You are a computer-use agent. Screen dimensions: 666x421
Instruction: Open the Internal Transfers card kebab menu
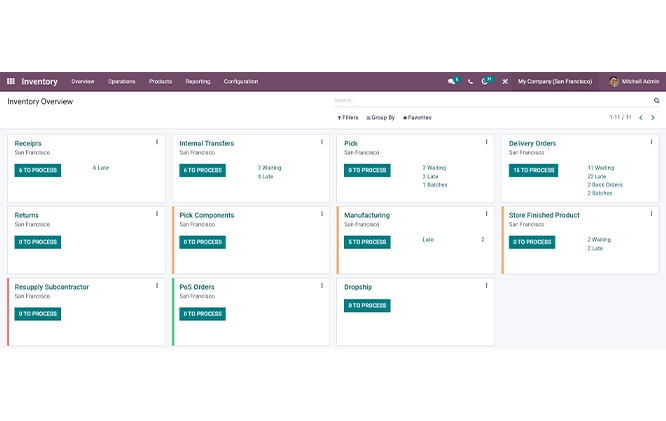click(322, 142)
